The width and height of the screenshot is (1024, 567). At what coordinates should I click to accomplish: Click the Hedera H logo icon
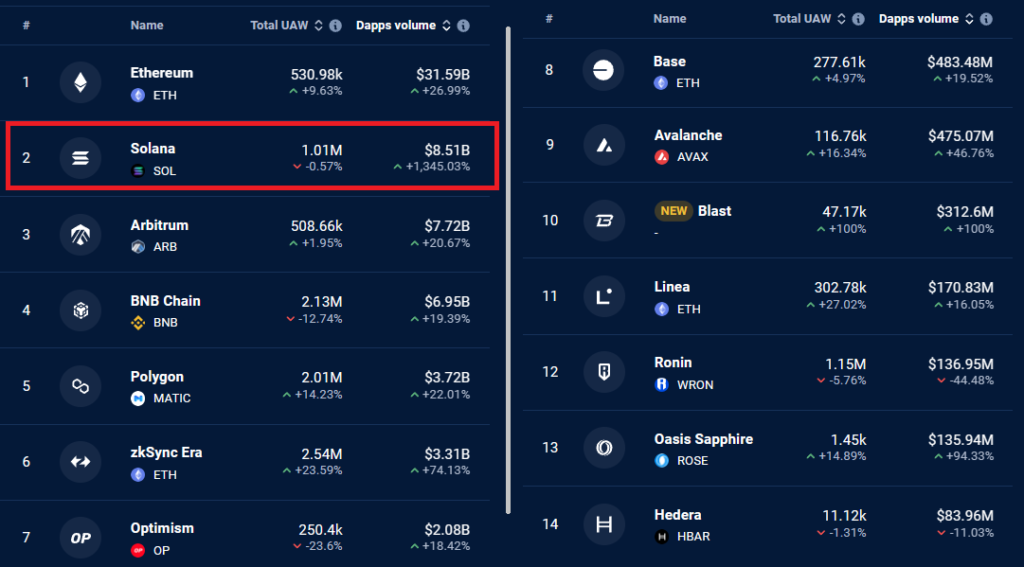tap(604, 525)
